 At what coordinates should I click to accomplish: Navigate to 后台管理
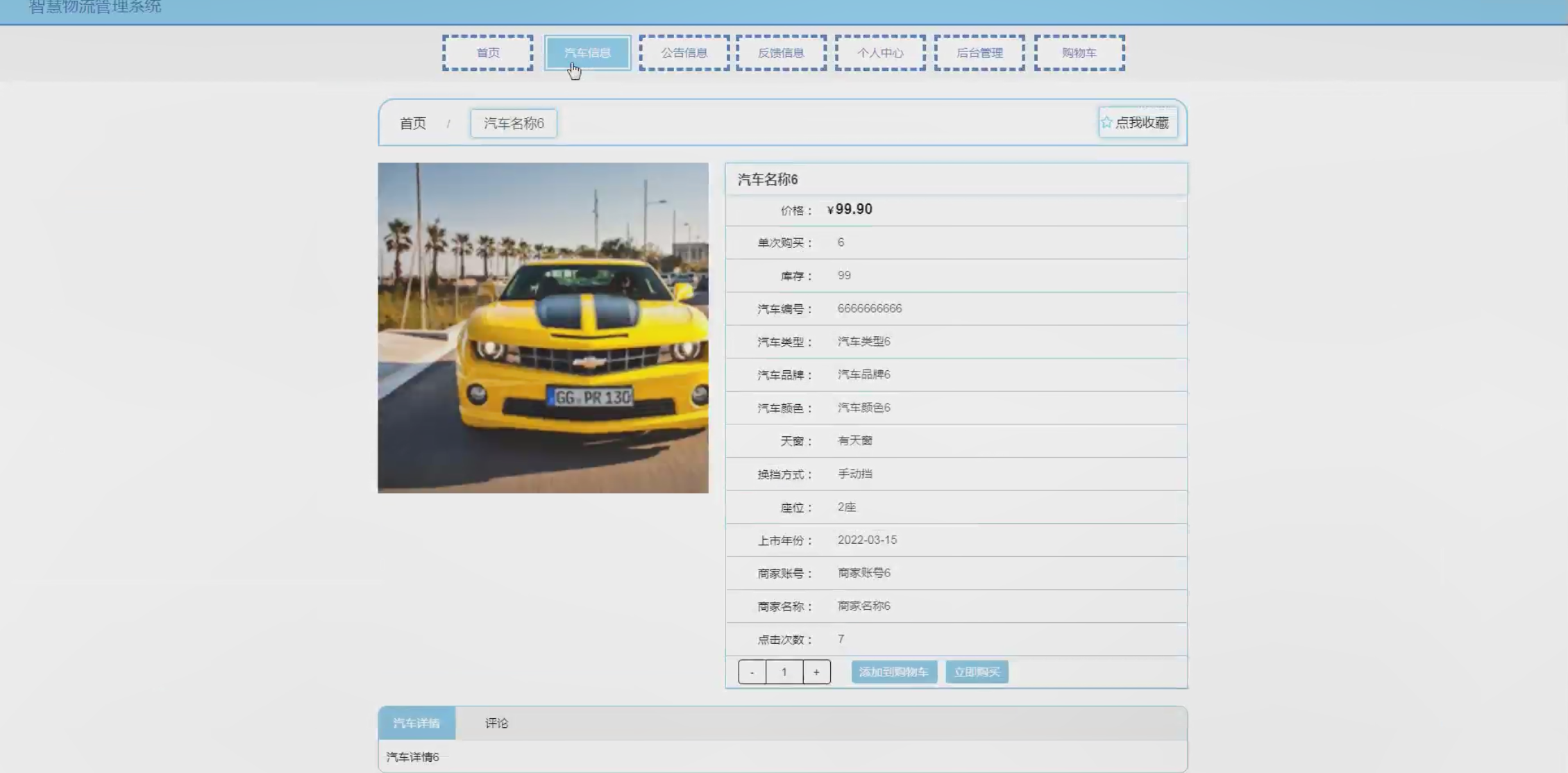click(979, 53)
